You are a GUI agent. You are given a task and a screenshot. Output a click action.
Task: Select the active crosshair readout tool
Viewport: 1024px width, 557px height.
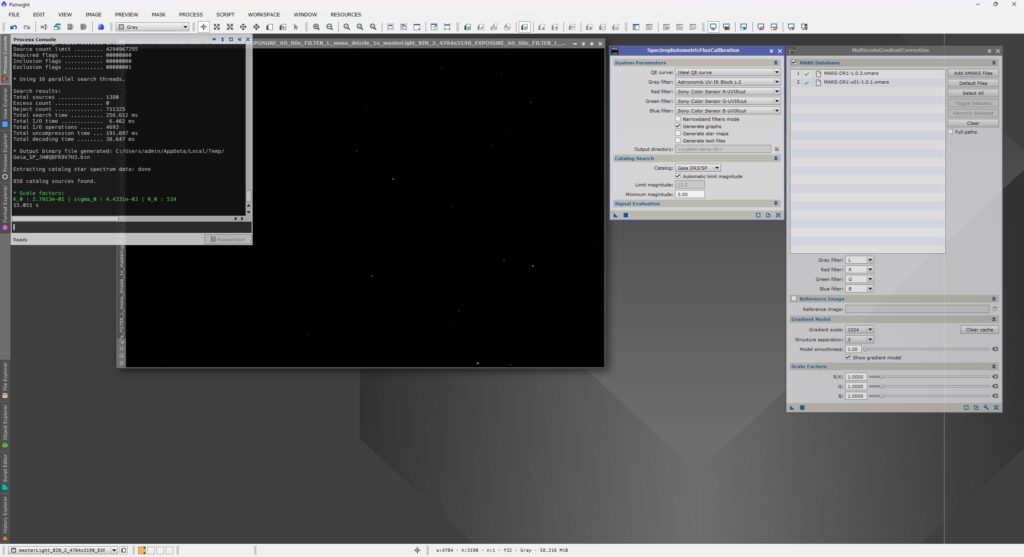(204, 27)
